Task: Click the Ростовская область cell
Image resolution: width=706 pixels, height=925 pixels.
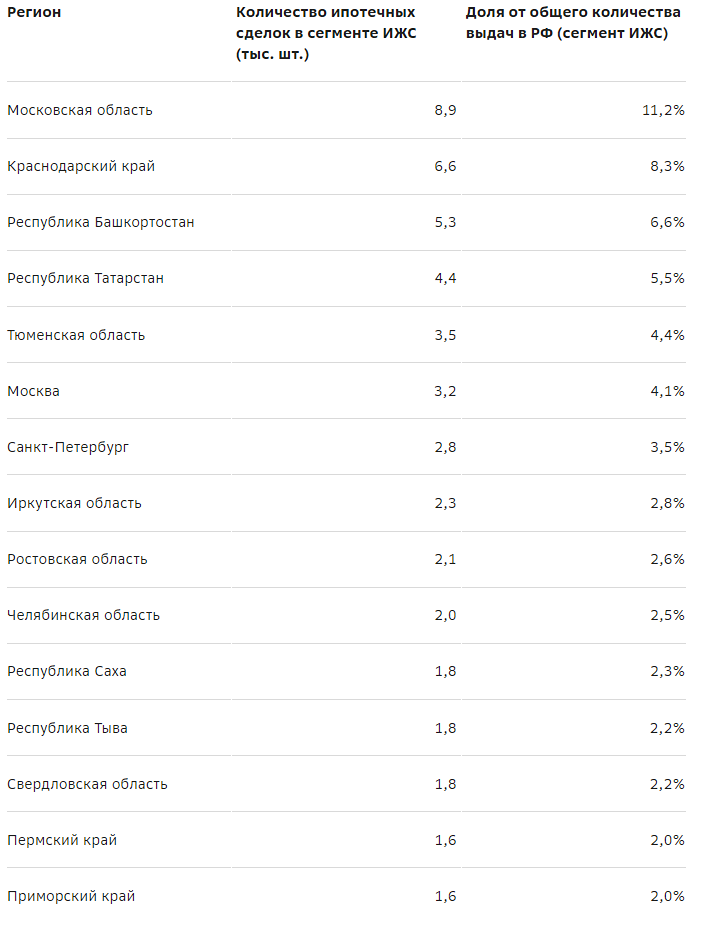Action: pyautogui.click(x=77, y=559)
